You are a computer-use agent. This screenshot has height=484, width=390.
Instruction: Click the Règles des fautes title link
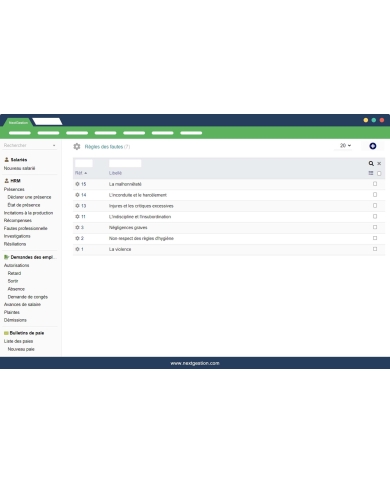point(104,147)
